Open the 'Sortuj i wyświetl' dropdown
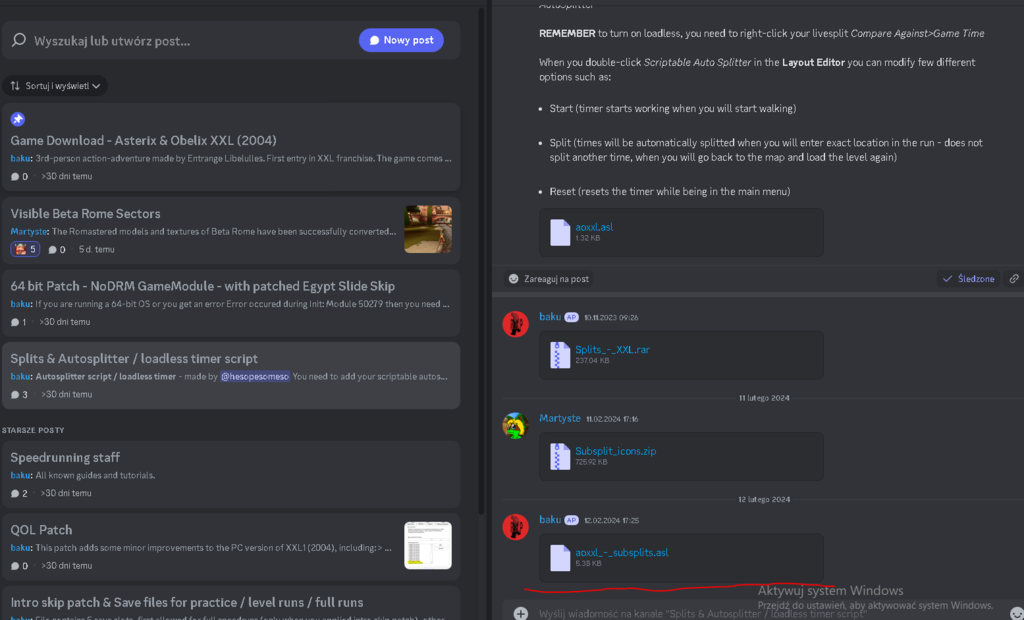This screenshot has height=620, width=1024. (x=55, y=86)
